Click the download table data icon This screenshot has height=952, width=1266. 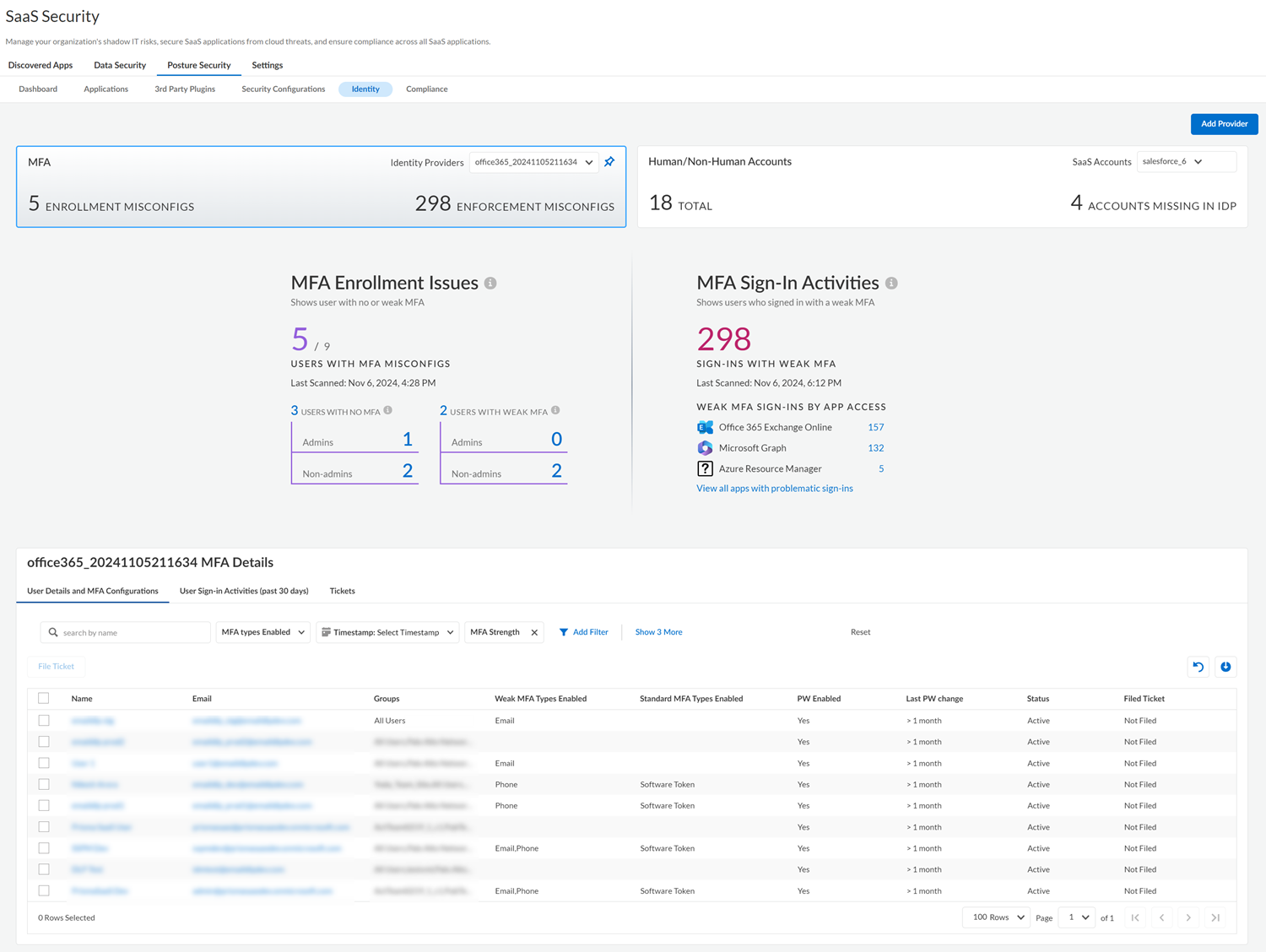pos(1225,667)
